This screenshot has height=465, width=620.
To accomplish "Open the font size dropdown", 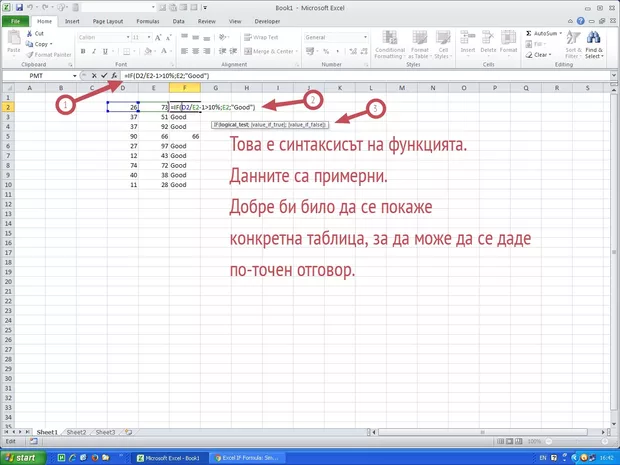I will 149,38.
